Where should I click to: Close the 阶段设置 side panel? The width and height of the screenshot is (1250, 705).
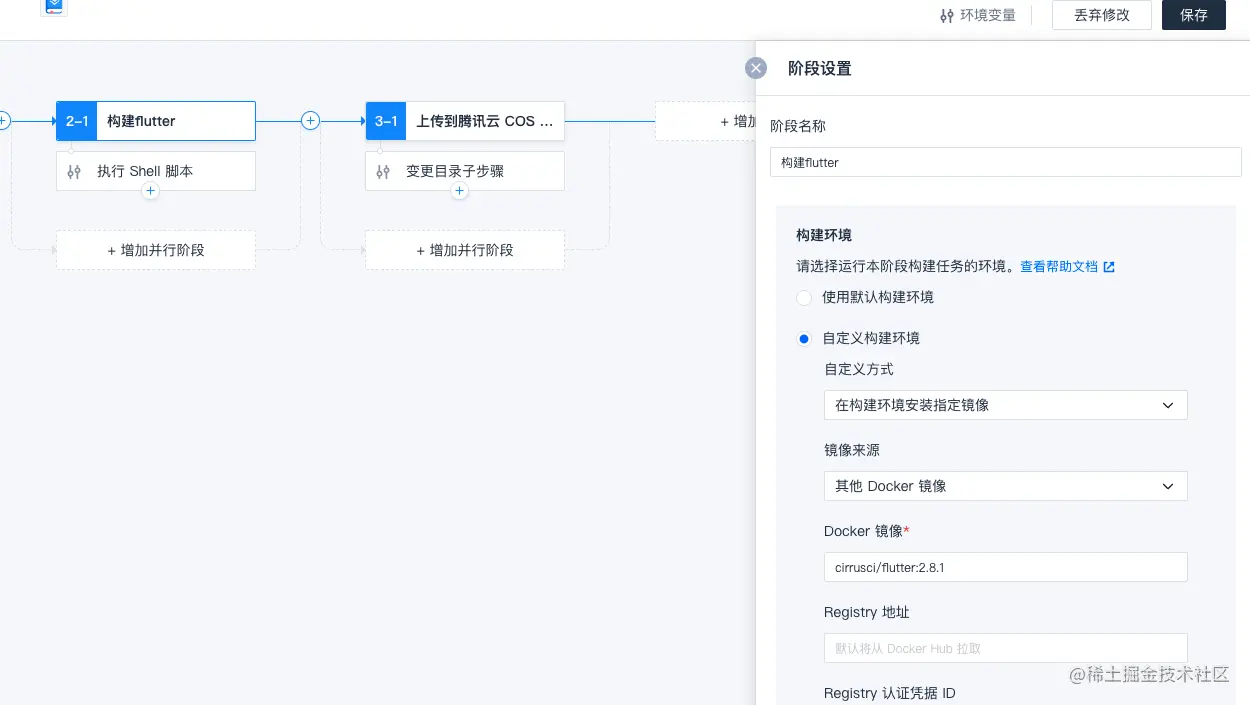tap(756, 68)
